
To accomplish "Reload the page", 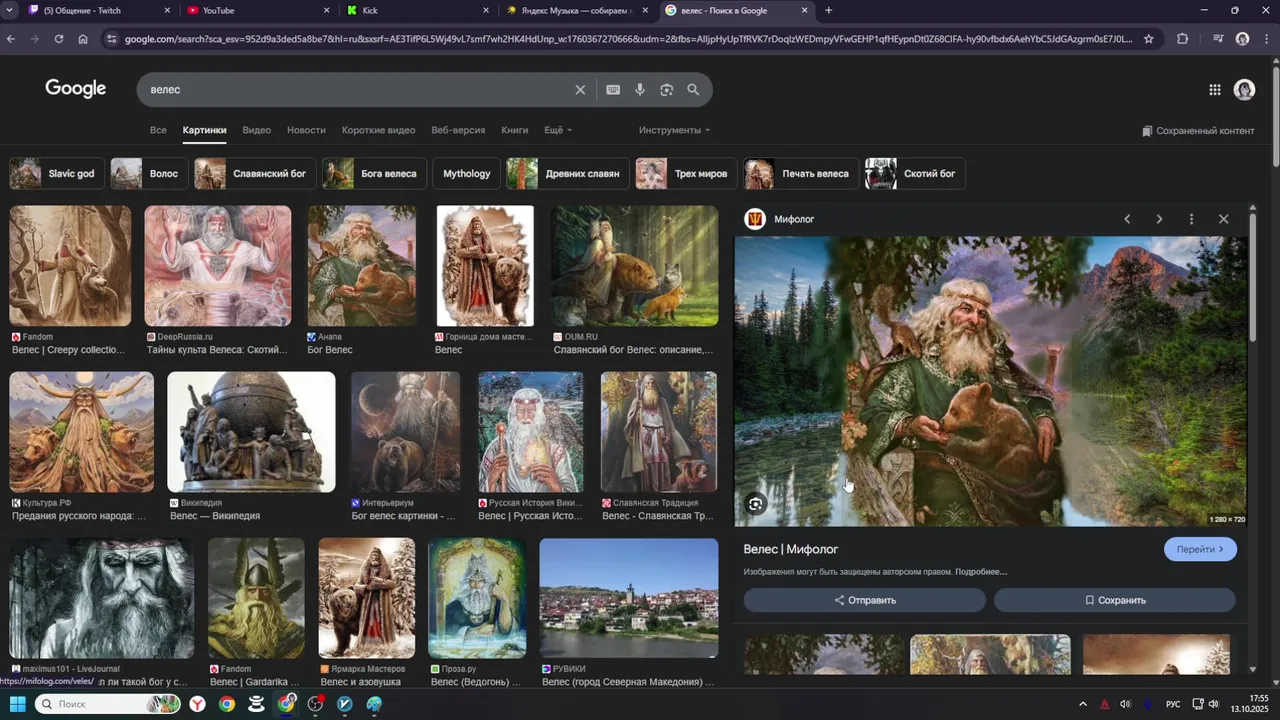I will pyautogui.click(x=59, y=39).
